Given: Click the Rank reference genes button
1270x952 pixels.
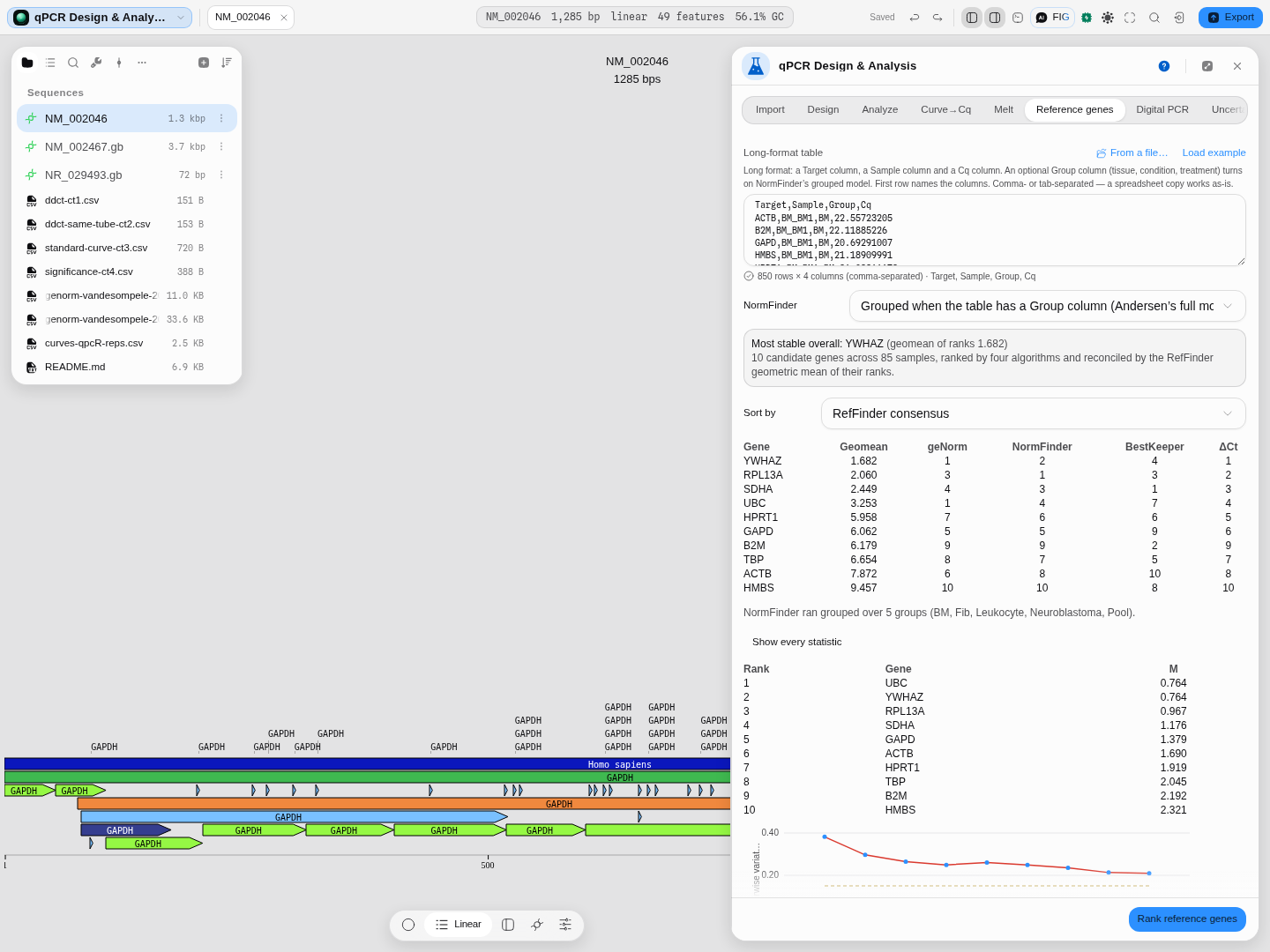Looking at the screenshot, I should click(x=1187, y=919).
